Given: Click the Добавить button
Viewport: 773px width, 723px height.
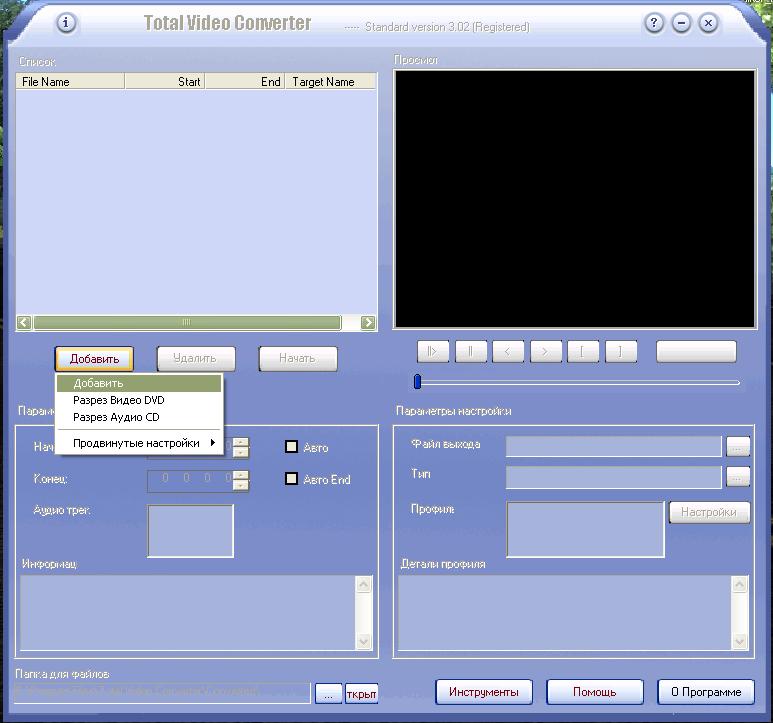Looking at the screenshot, I should point(94,359).
